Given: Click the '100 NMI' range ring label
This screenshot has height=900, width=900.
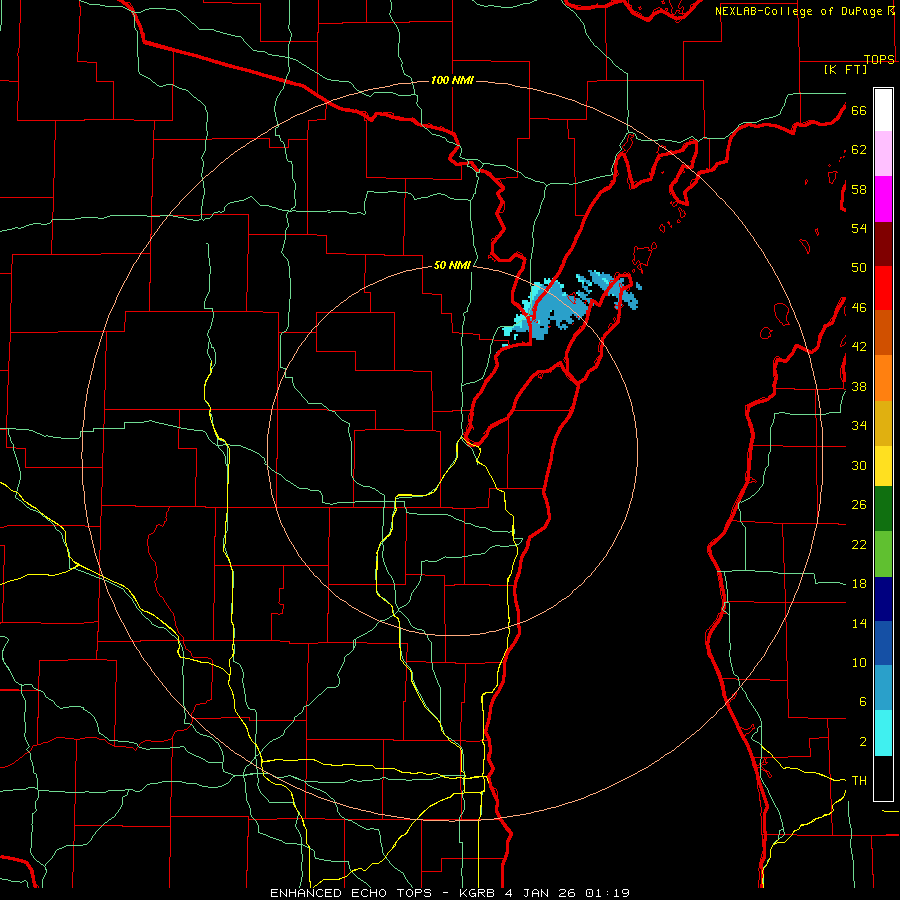Looking at the screenshot, I should (x=452, y=80).
